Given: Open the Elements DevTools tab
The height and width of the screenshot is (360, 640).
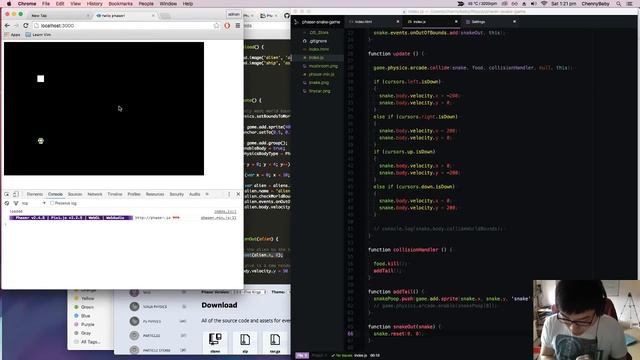Looking at the screenshot, I should [x=35, y=194].
